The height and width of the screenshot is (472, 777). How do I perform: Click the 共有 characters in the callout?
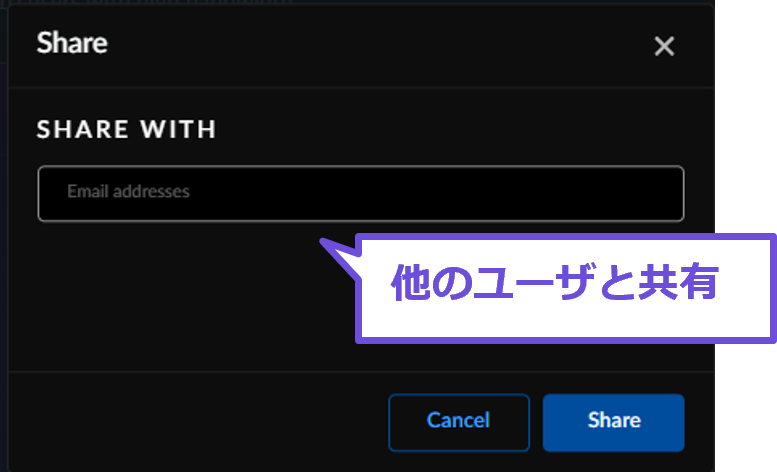click(678, 282)
